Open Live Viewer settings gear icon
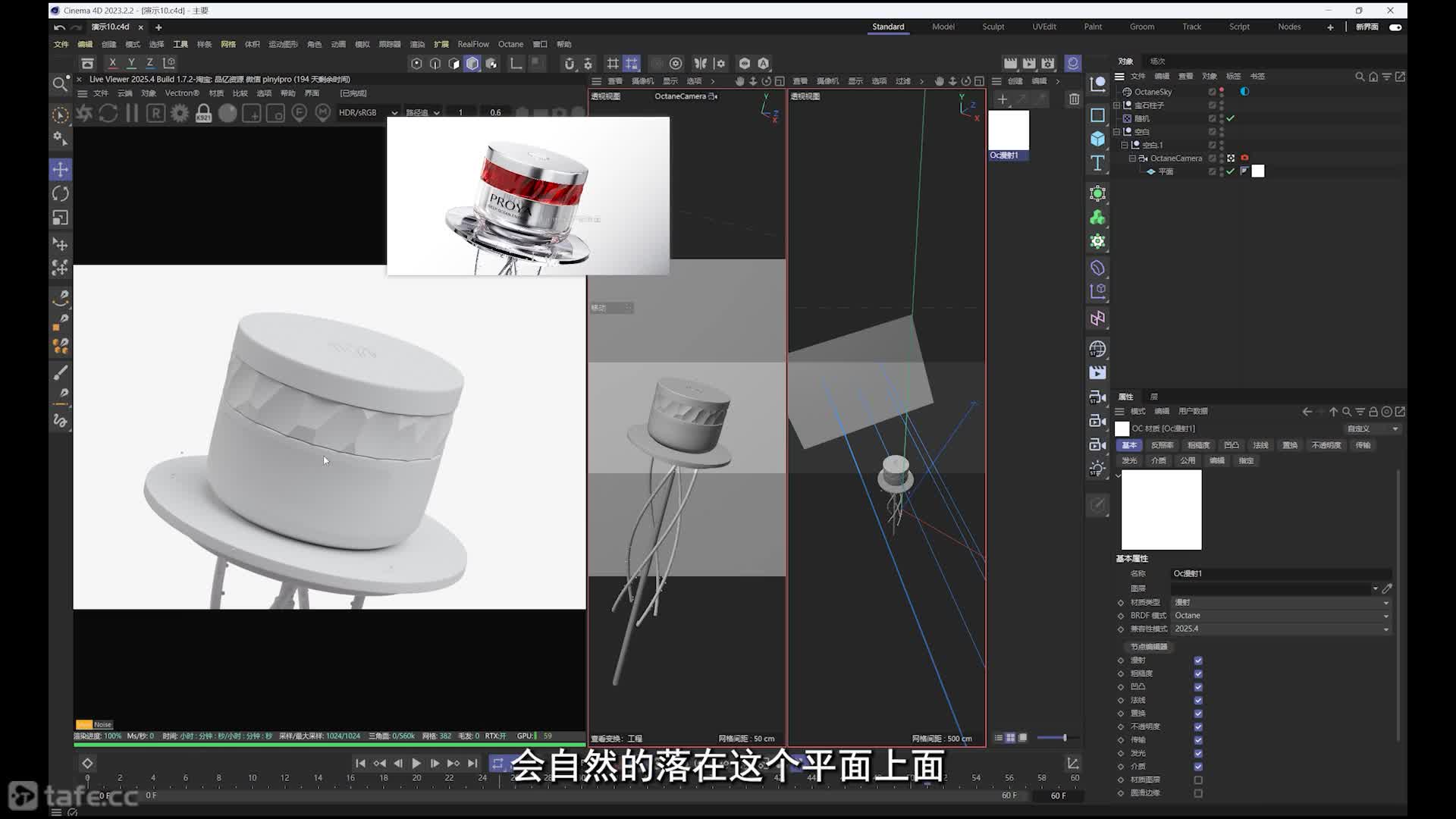 tap(180, 113)
